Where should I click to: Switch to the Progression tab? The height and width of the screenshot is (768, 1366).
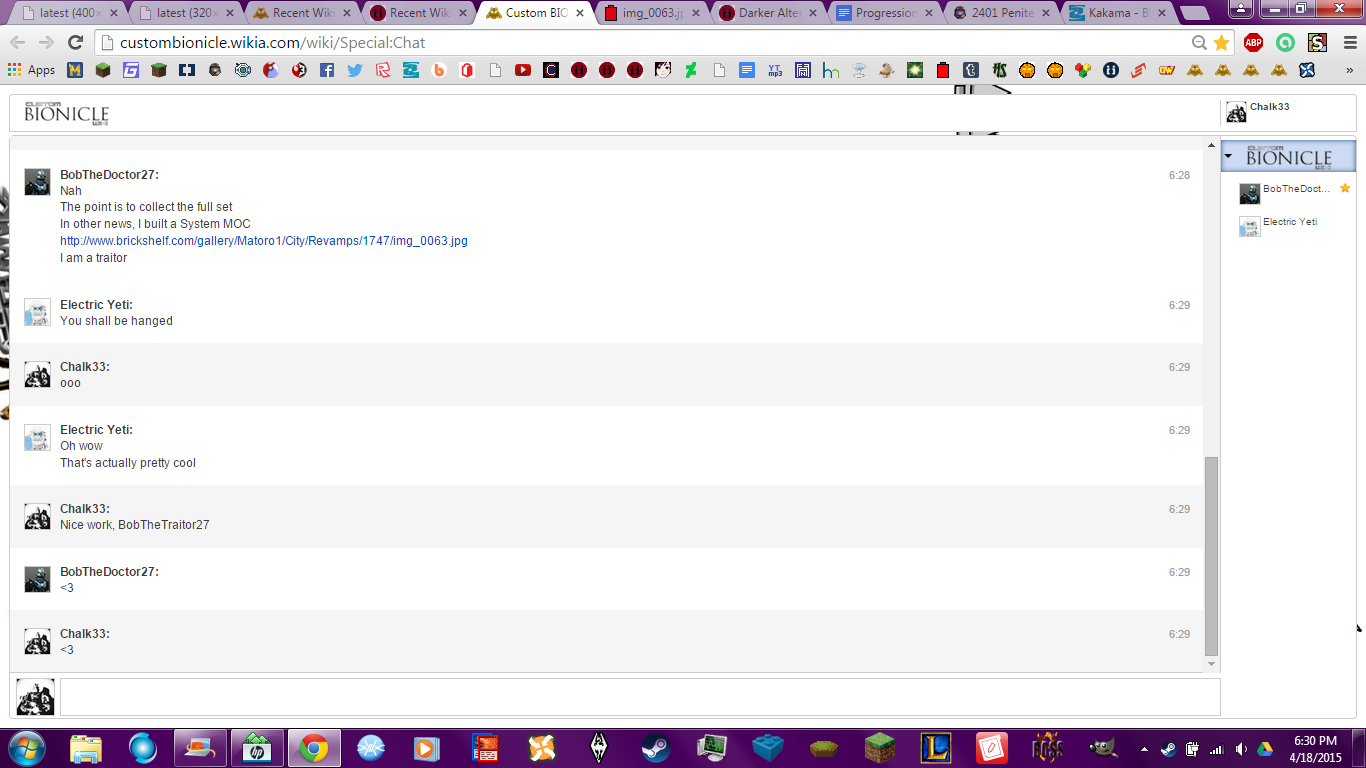pyautogui.click(x=884, y=13)
